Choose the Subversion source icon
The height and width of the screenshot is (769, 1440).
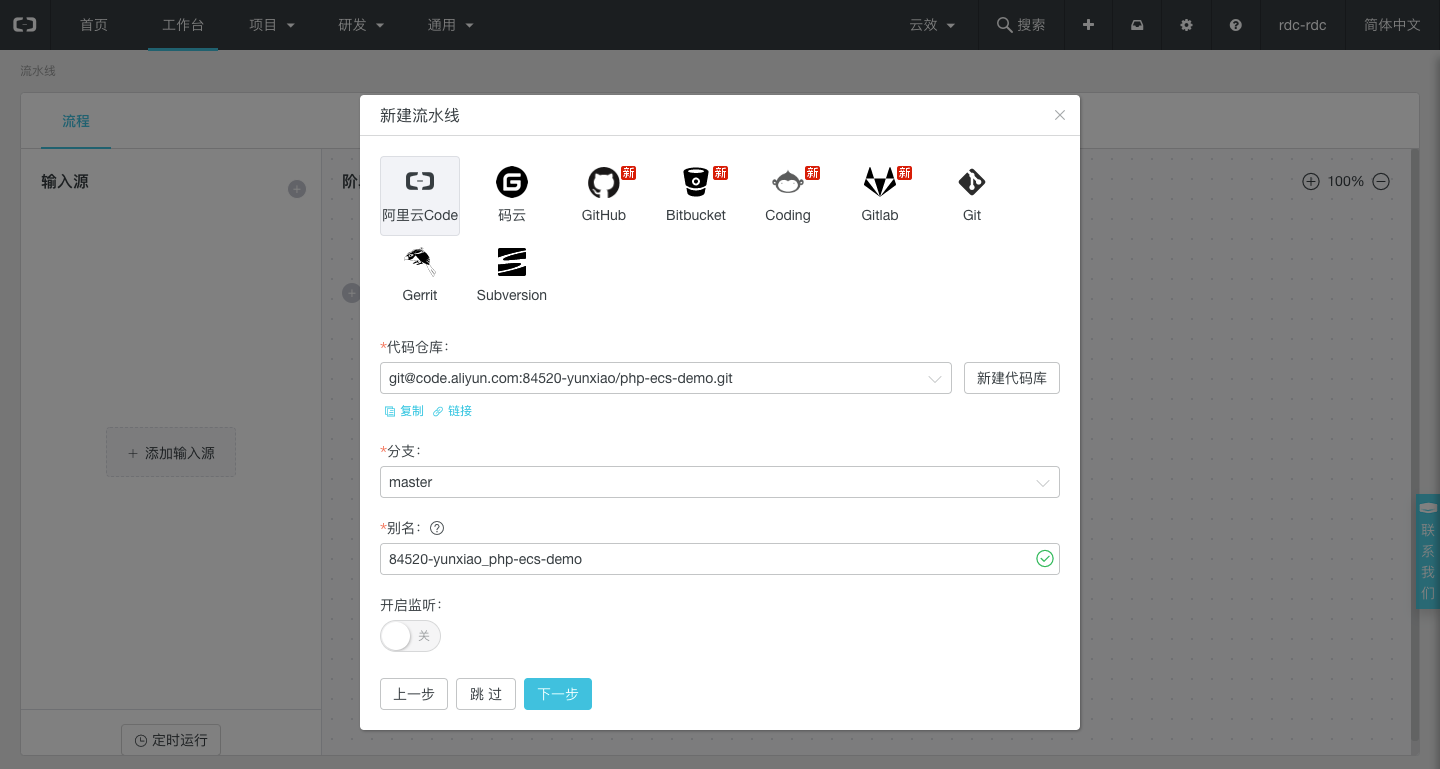(x=512, y=276)
